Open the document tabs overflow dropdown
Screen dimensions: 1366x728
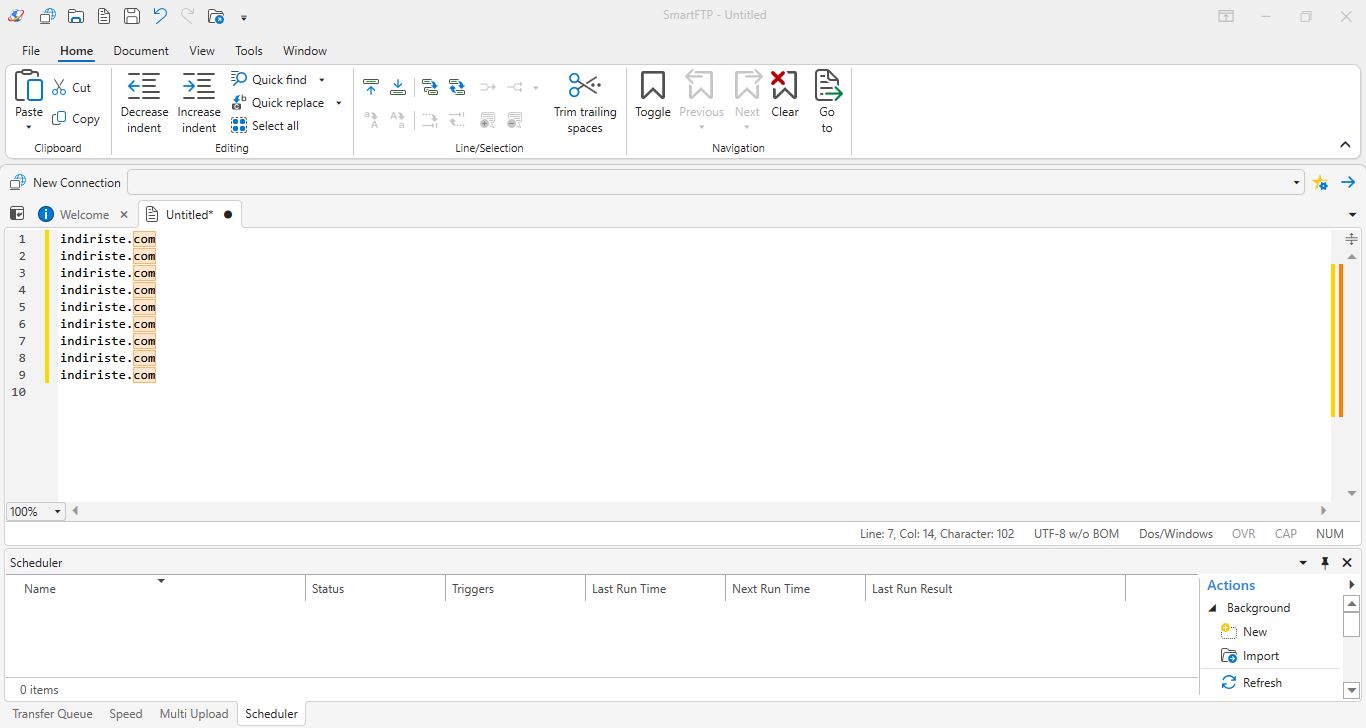1352,215
